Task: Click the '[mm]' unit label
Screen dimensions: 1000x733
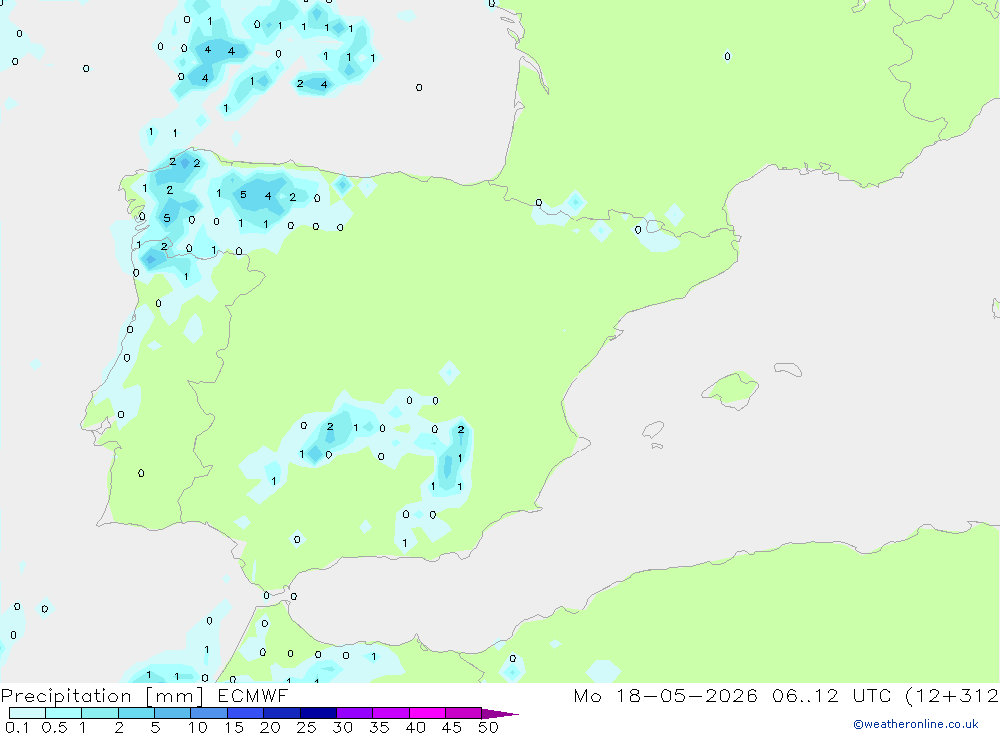Action: [174, 696]
